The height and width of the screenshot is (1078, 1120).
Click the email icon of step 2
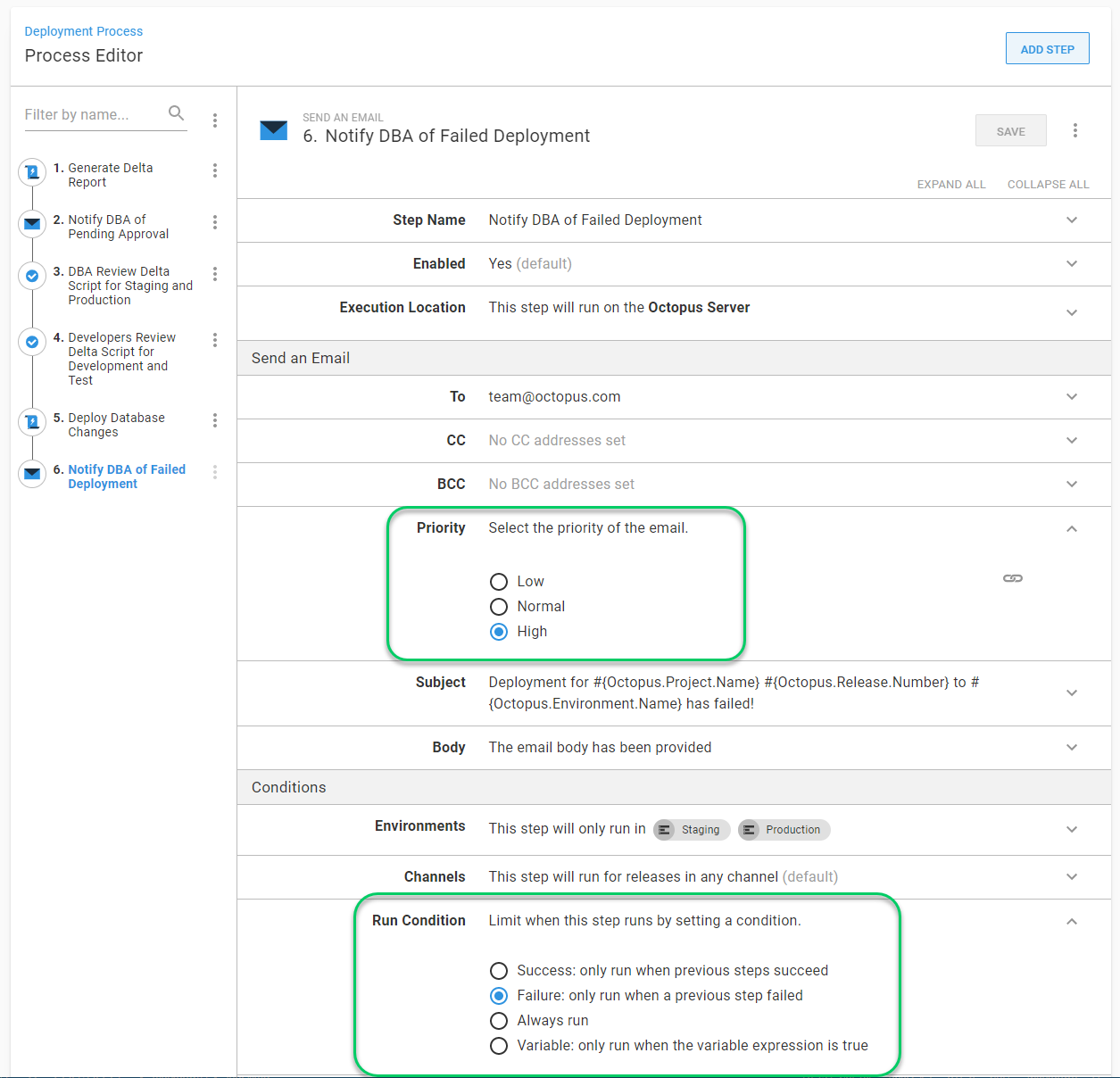[32, 223]
